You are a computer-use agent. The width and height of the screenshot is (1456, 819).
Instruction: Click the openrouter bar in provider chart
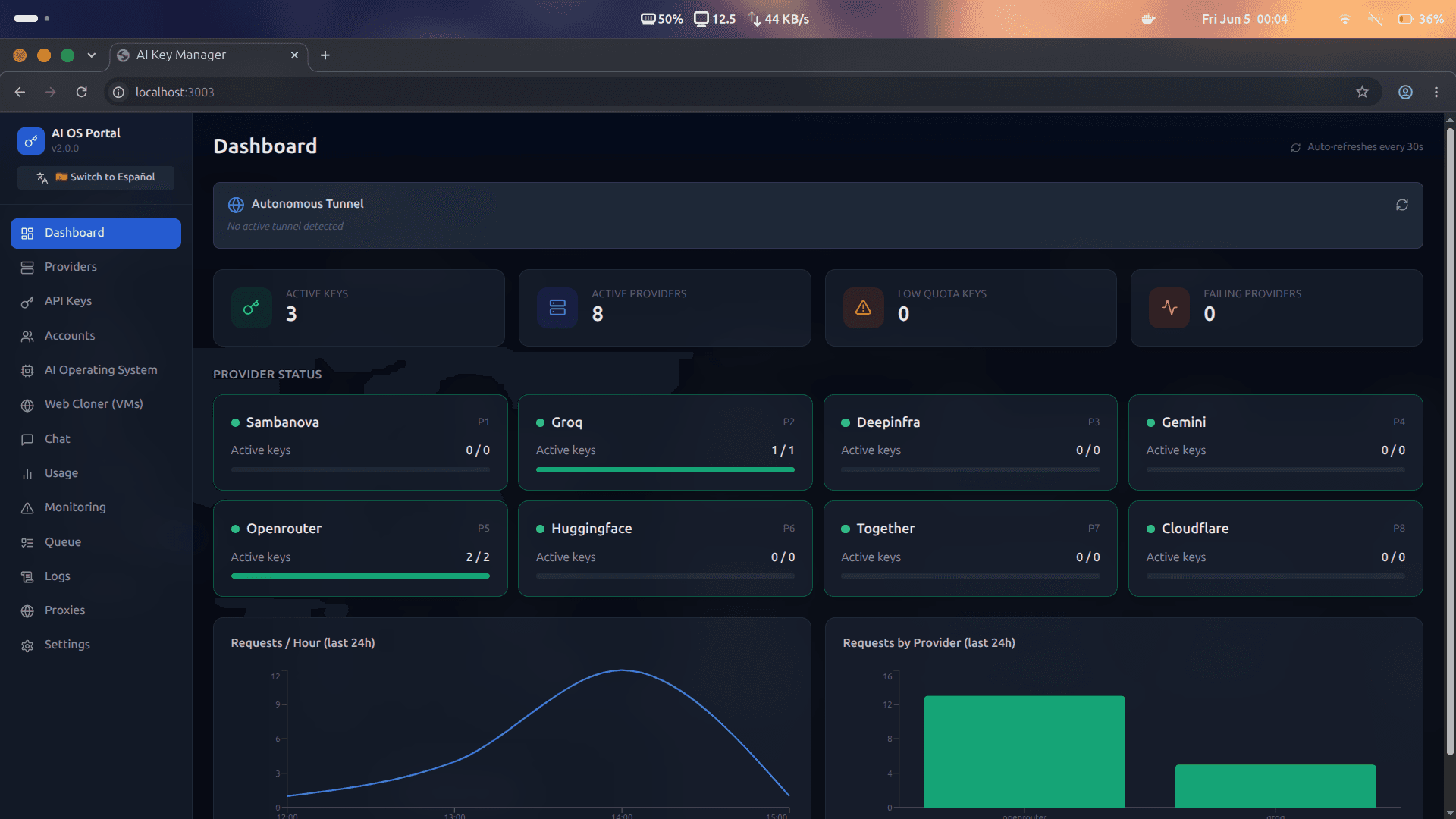pyautogui.click(x=1025, y=752)
